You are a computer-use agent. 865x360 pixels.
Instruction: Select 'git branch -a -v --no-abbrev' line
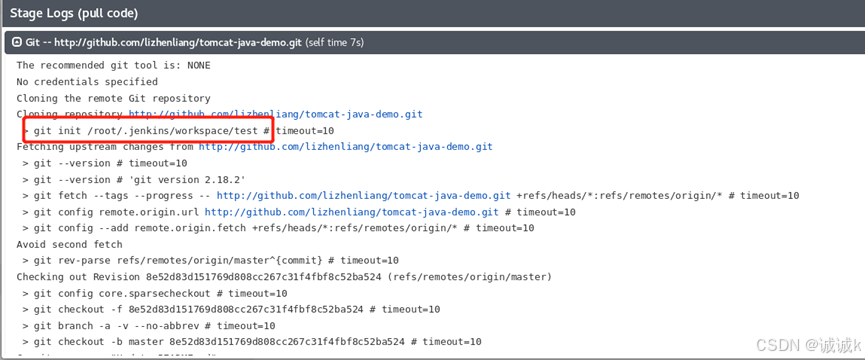[148, 326]
